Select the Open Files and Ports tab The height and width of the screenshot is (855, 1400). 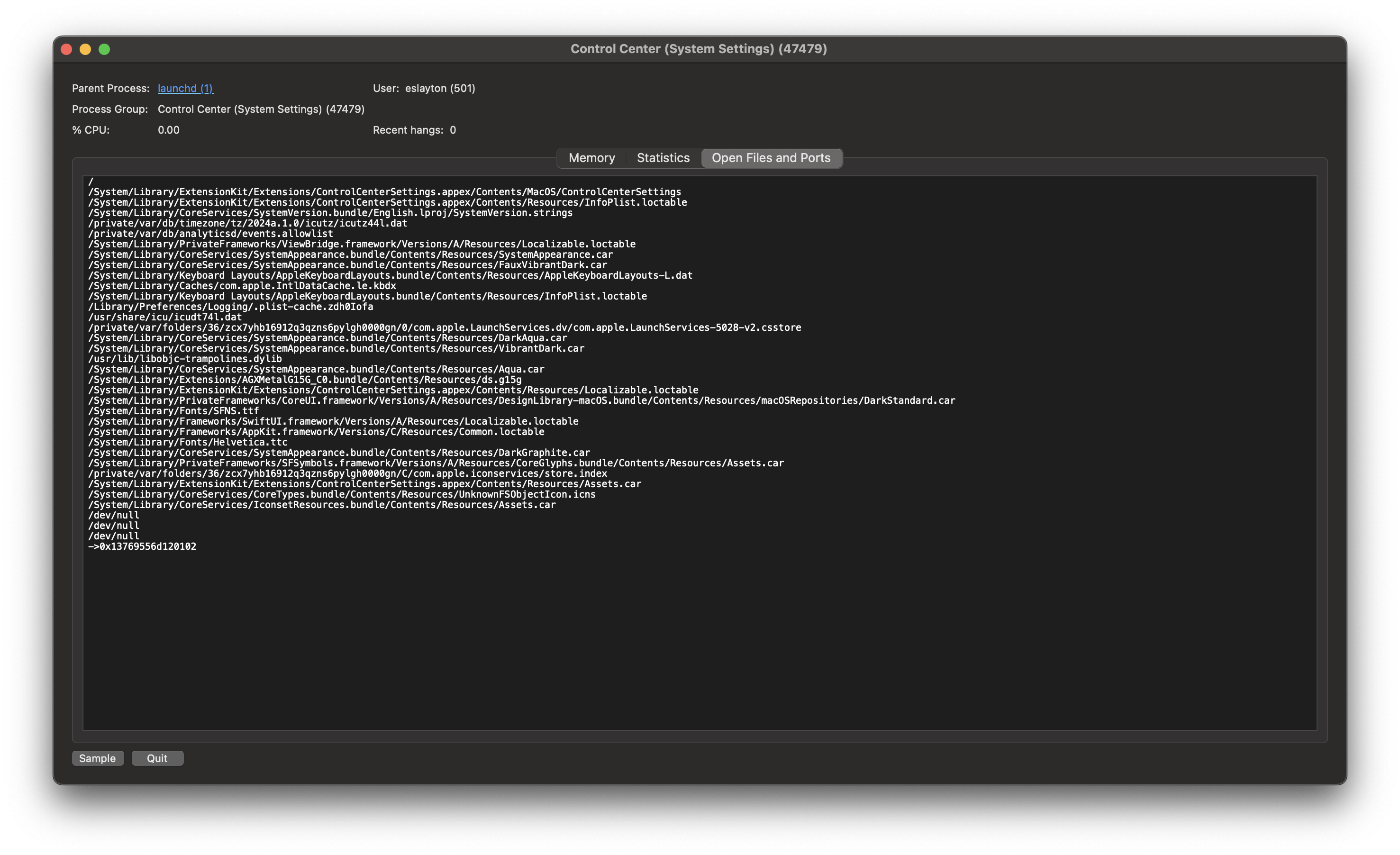(x=771, y=158)
